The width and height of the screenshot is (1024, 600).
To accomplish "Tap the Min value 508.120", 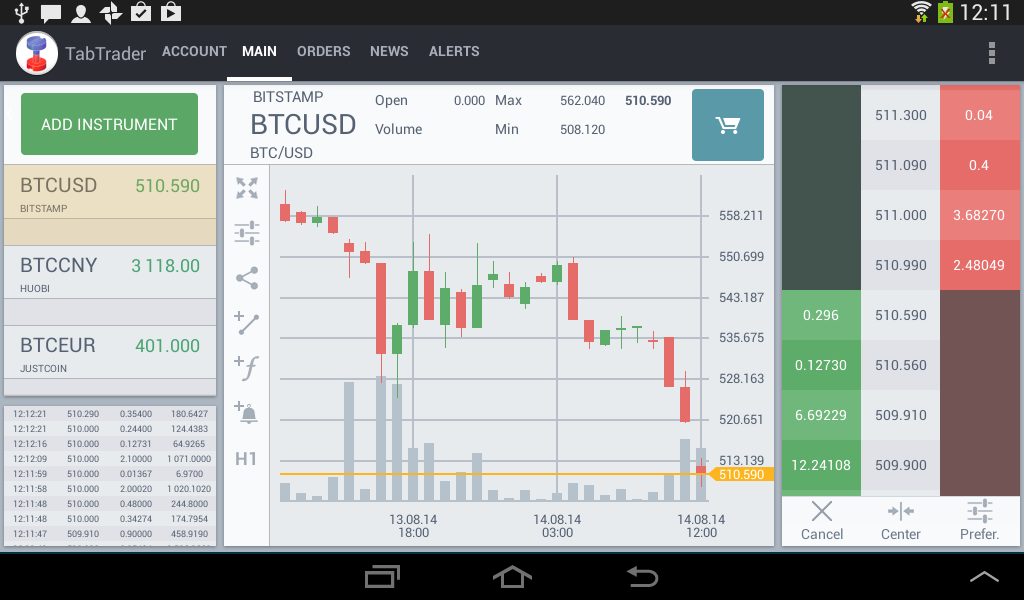I will tap(583, 129).
